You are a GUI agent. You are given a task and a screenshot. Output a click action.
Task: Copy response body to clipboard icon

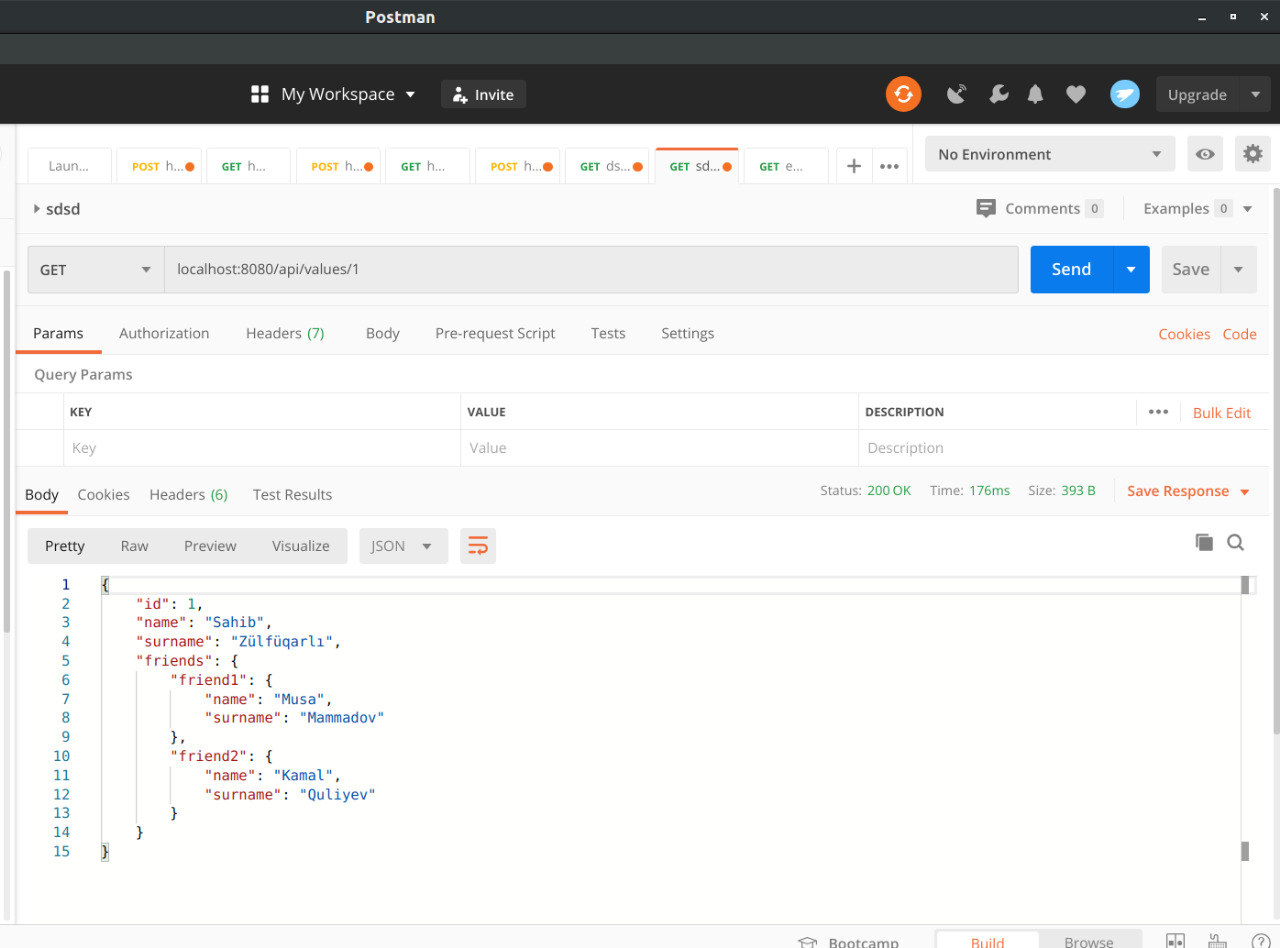1204,542
